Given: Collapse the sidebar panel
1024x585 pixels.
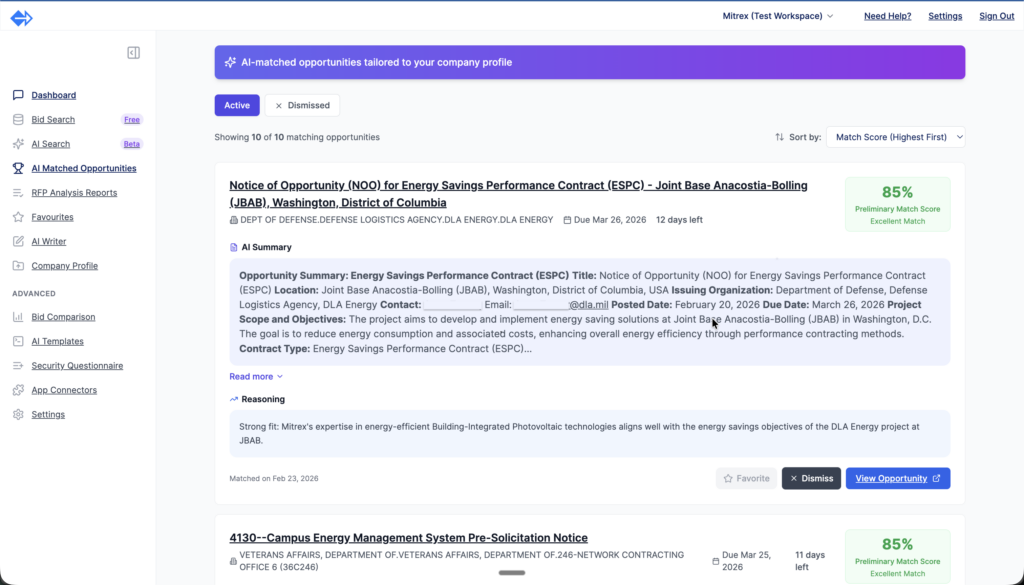Looking at the screenshot, I should pos(133,52).
